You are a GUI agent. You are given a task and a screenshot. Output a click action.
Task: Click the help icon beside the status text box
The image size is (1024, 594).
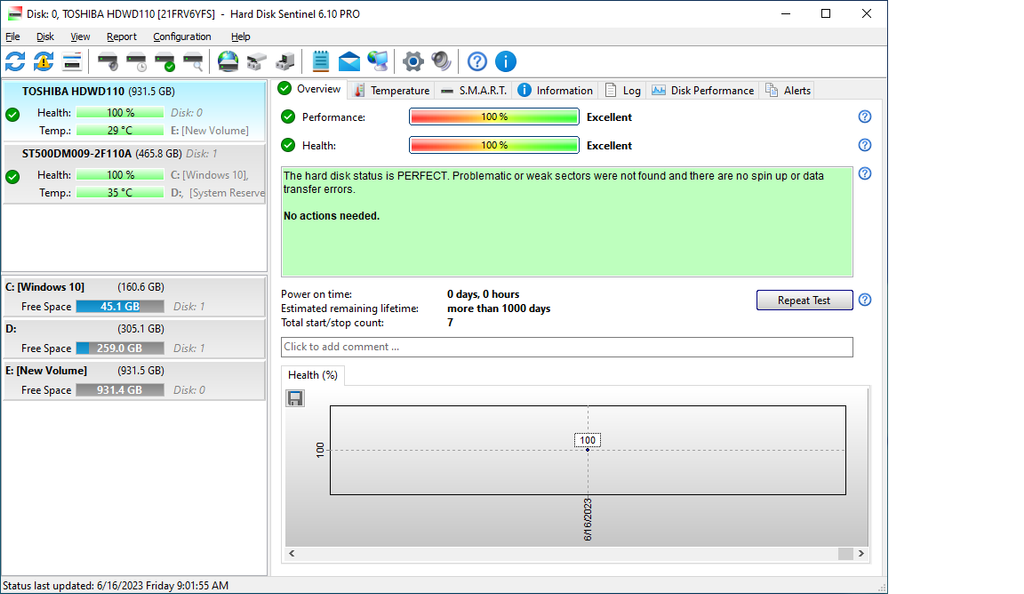point(865,174)
